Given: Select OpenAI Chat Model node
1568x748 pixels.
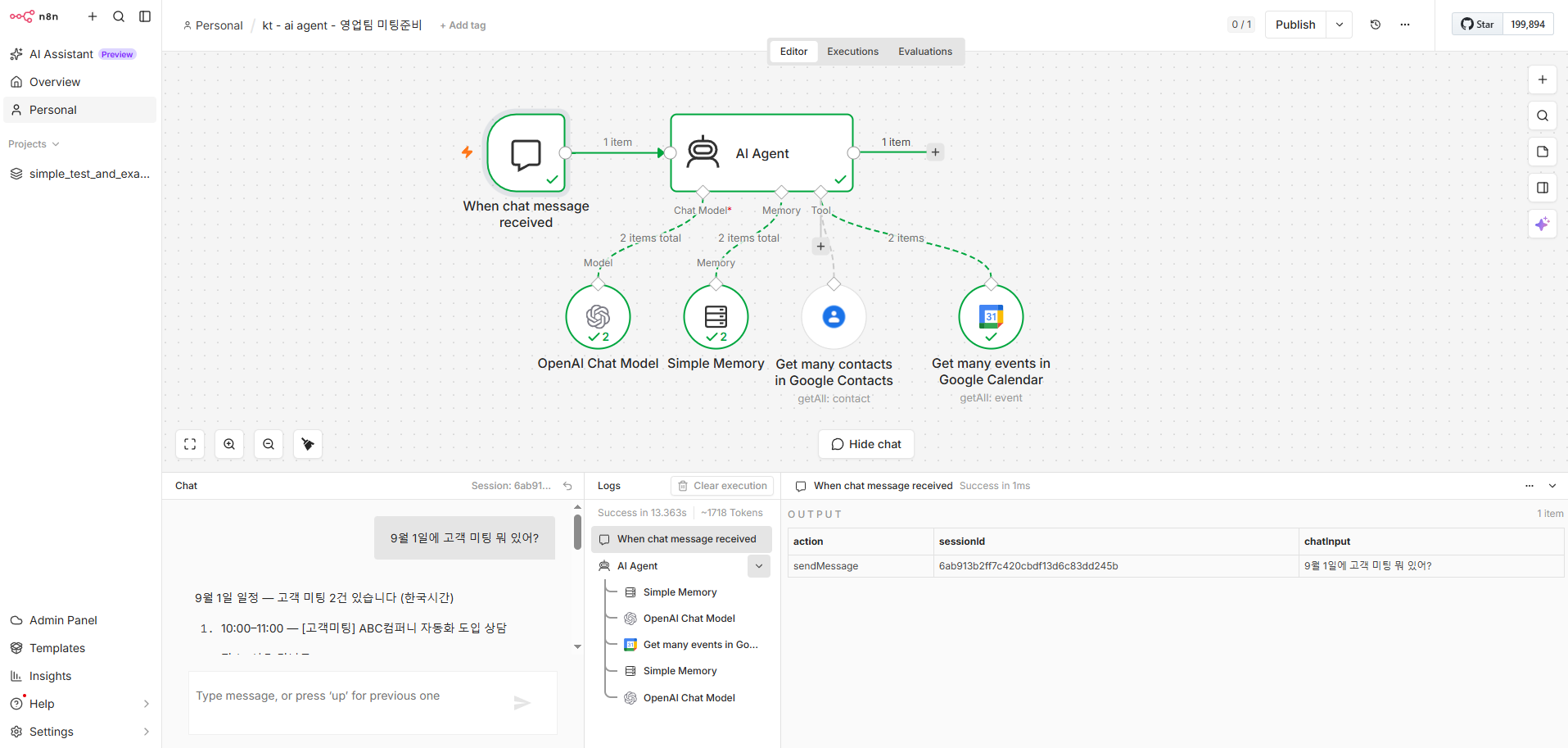Looking at the screenshot, I should (x=598, y=316).
